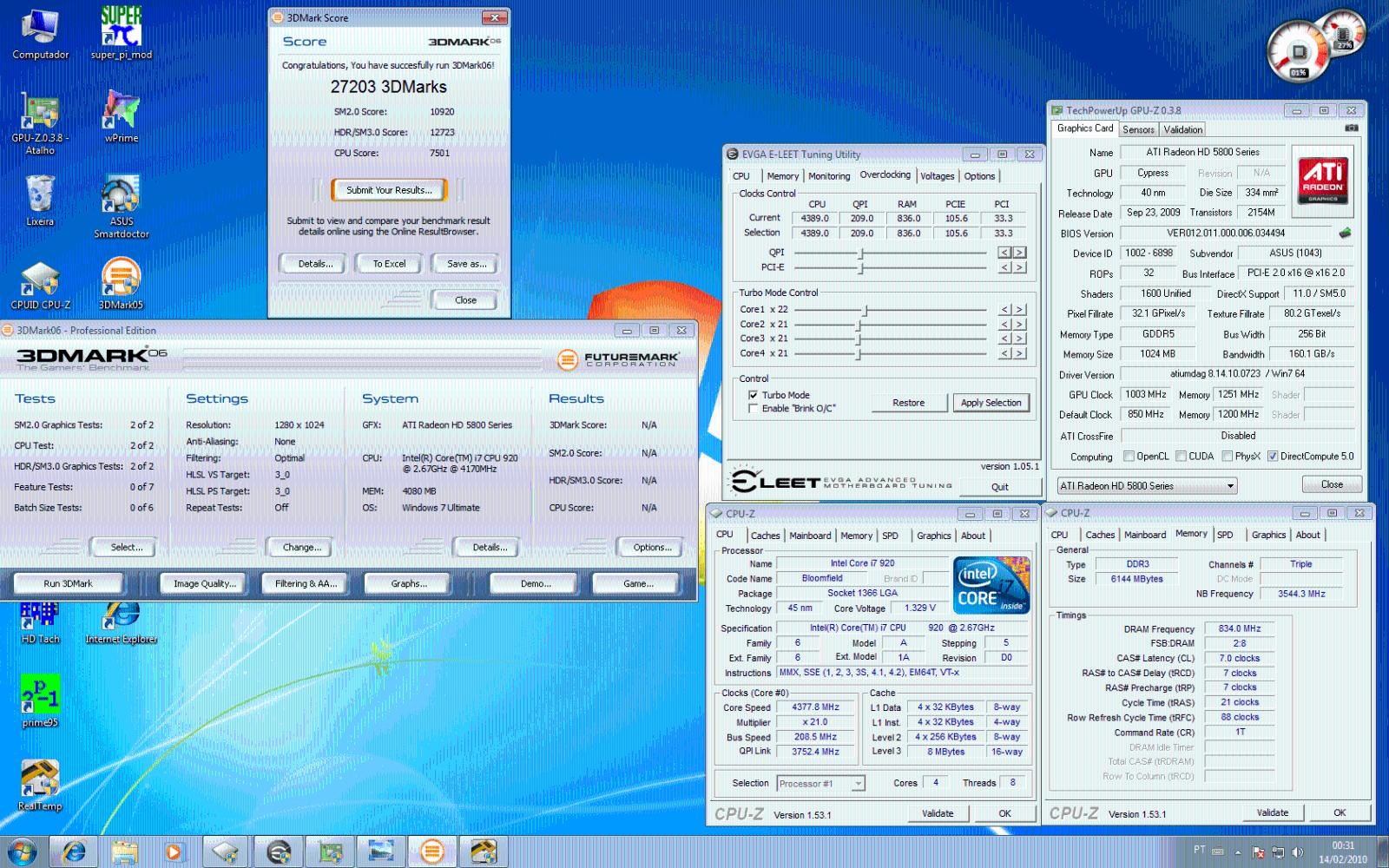Switch to the Sensors tab in GPU-Z
Image resolution: width=1389 pixels, height=868 pixels.
tap(1138, 129)
